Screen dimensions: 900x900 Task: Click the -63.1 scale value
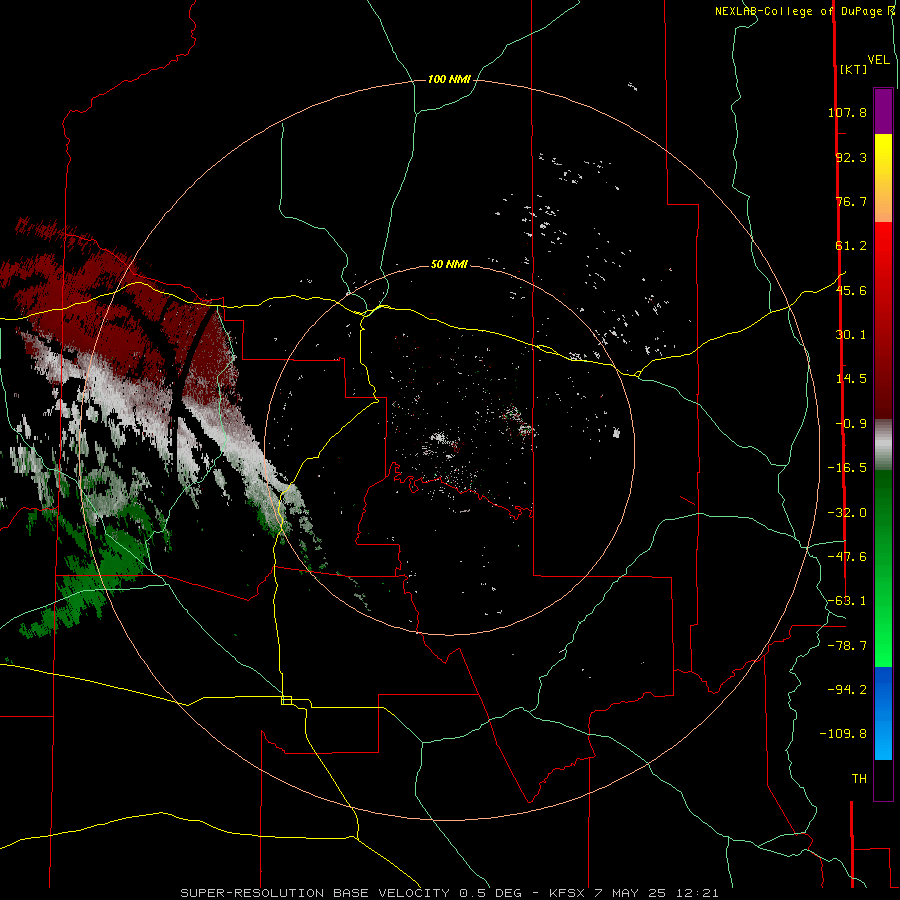pyautogui.click(x=847, y=601)
